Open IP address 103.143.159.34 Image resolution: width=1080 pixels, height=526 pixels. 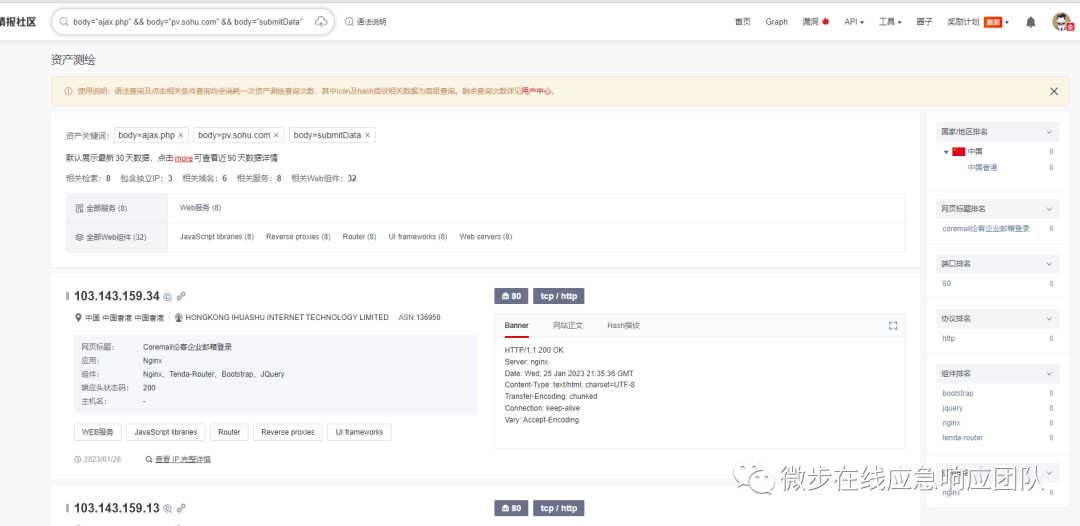tap(116, 296)
